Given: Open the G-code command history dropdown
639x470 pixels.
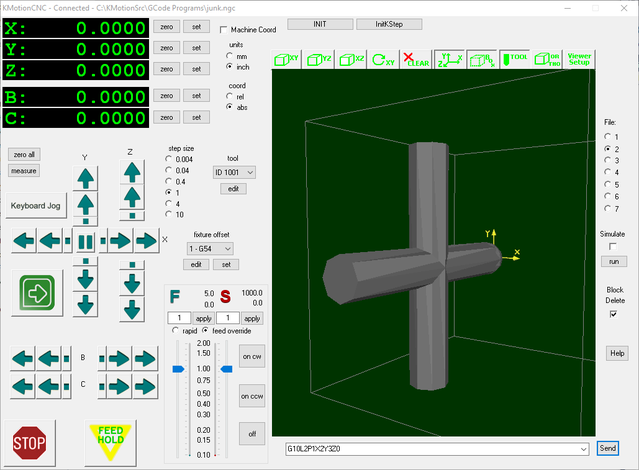Looking at the screenshot, I should (x=583, y=448).
